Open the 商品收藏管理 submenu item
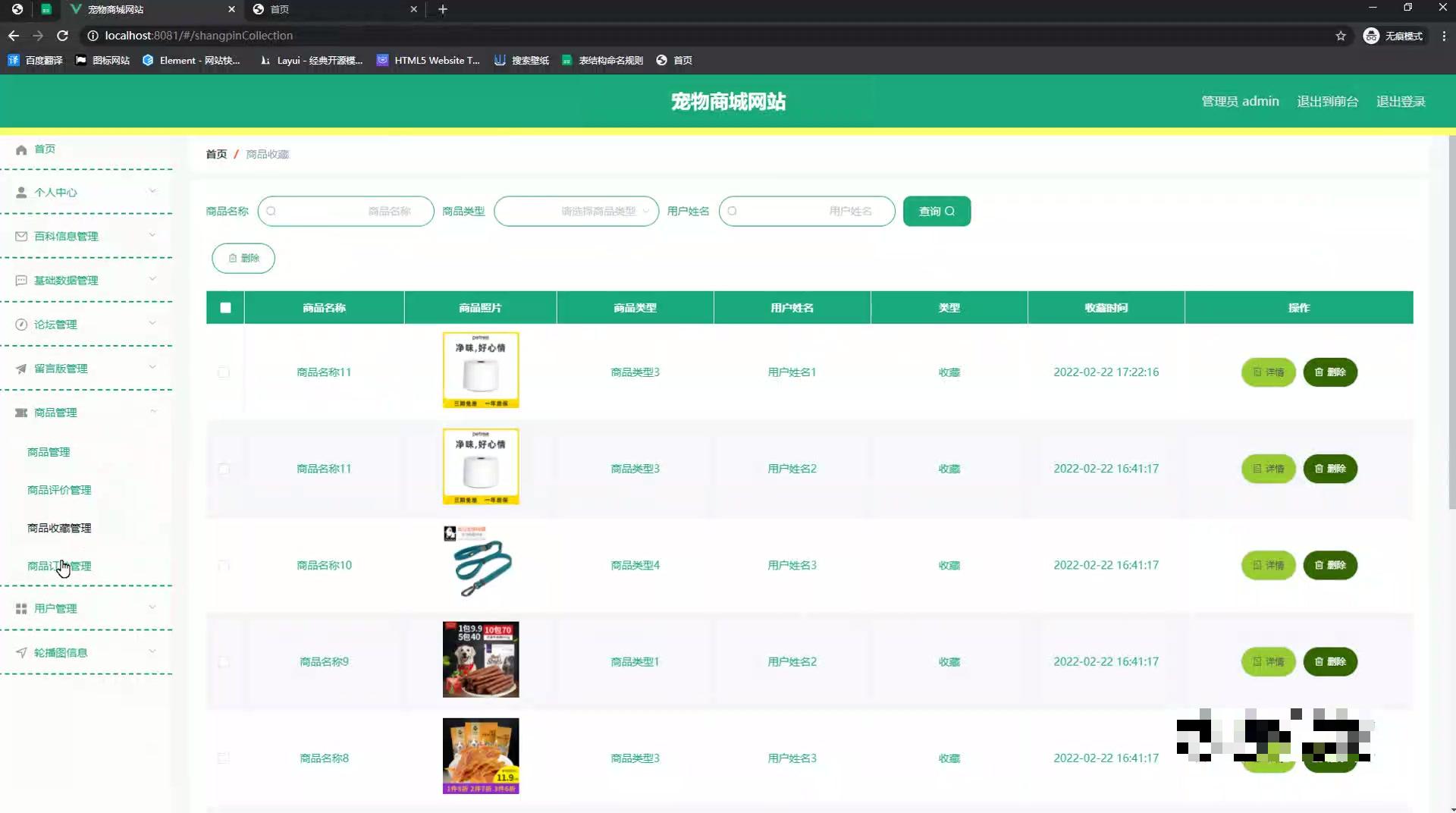The width and height of the screenshot is (1456, 813). pyautogui.click(x=59, y=528)
